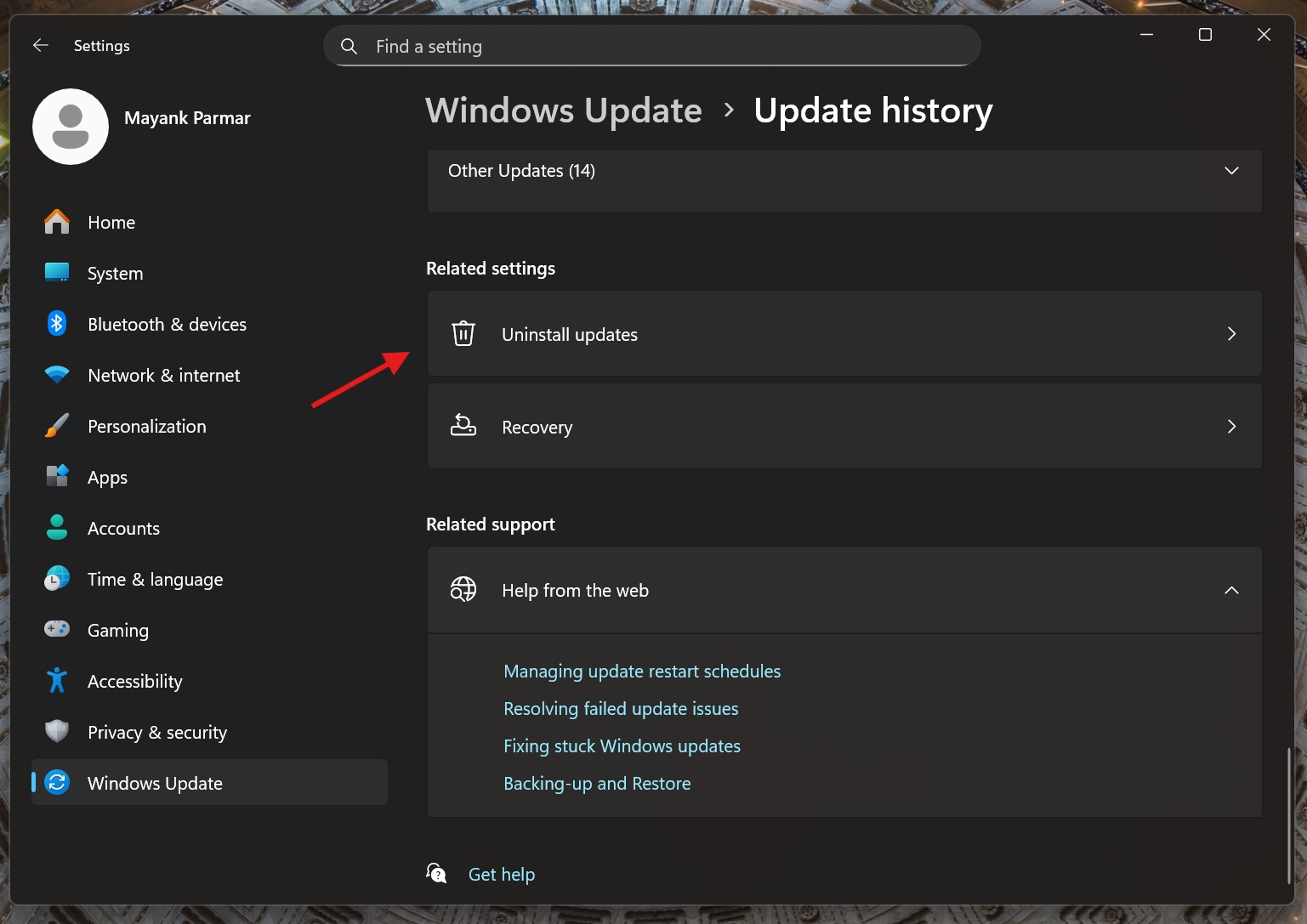Click the Network & internet globe icon
This screenshot has height=924, width=1307.
(x=56, y=375)
